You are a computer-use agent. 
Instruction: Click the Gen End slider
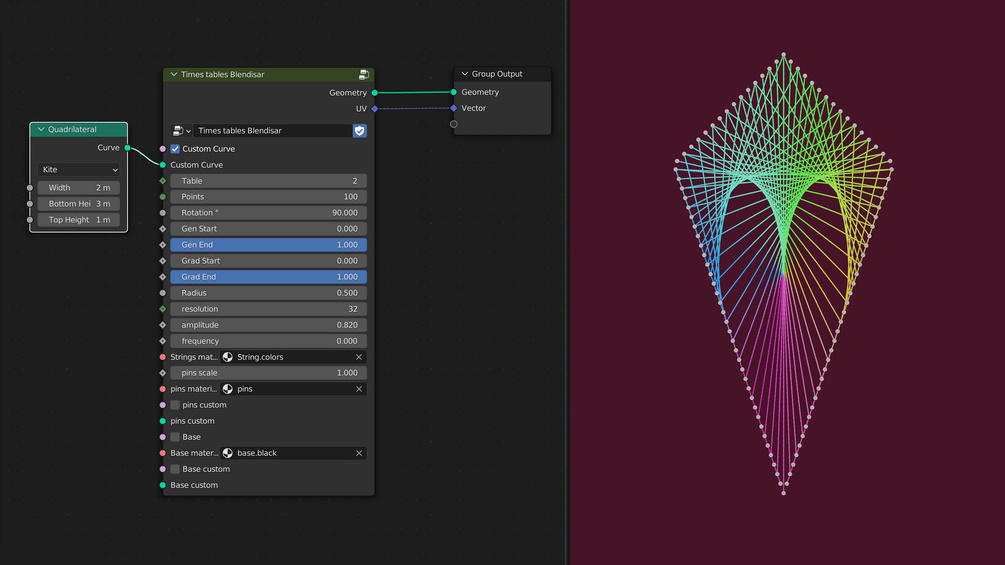tap(269, 245)
